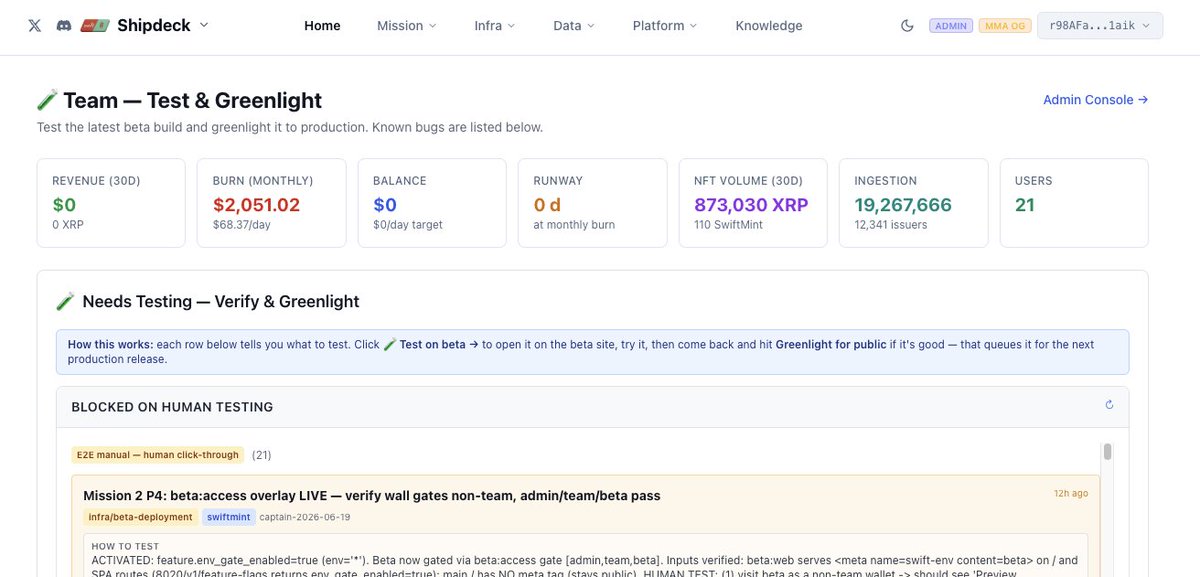Refresh the Blocked on Human Testing list

point(1109,405)
